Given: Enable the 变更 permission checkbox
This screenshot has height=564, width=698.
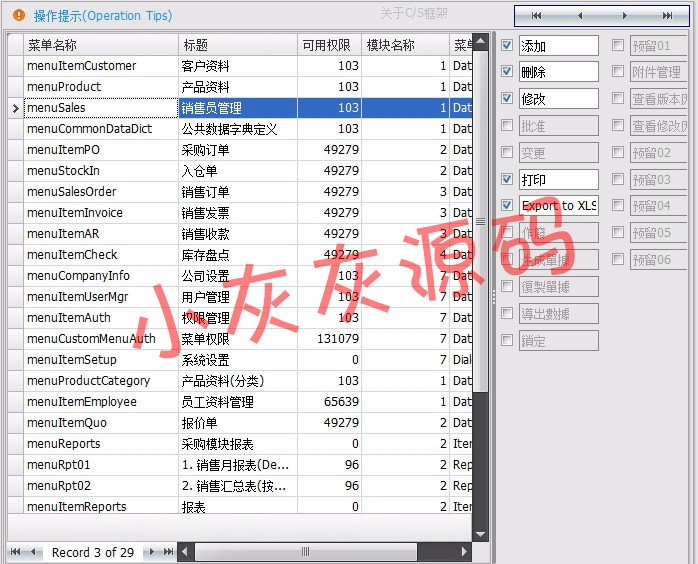Looking at the screenshot, I should coord(507,152).
